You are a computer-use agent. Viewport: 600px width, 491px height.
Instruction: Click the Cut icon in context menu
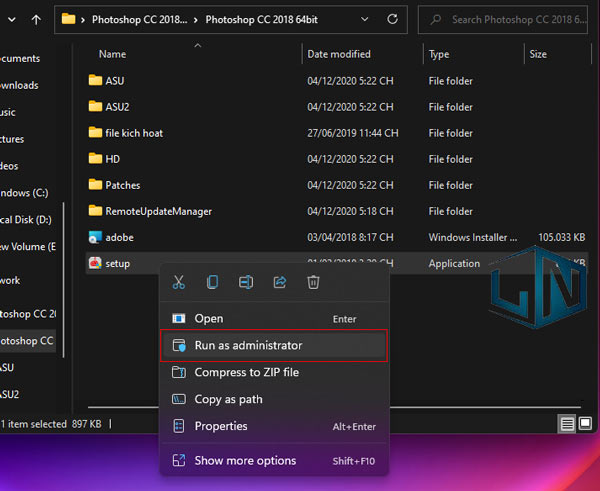click(179, 283)
